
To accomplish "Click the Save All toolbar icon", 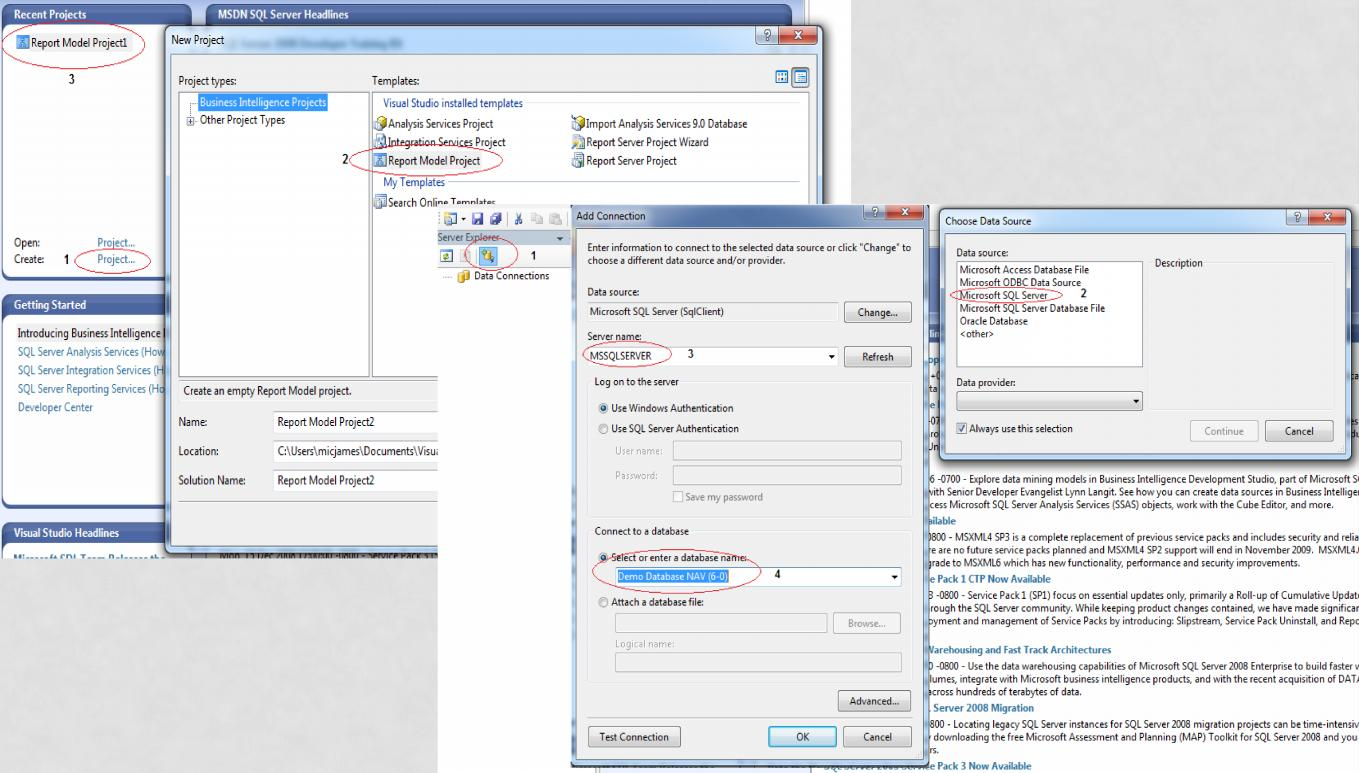I will (x=497, y=219).
